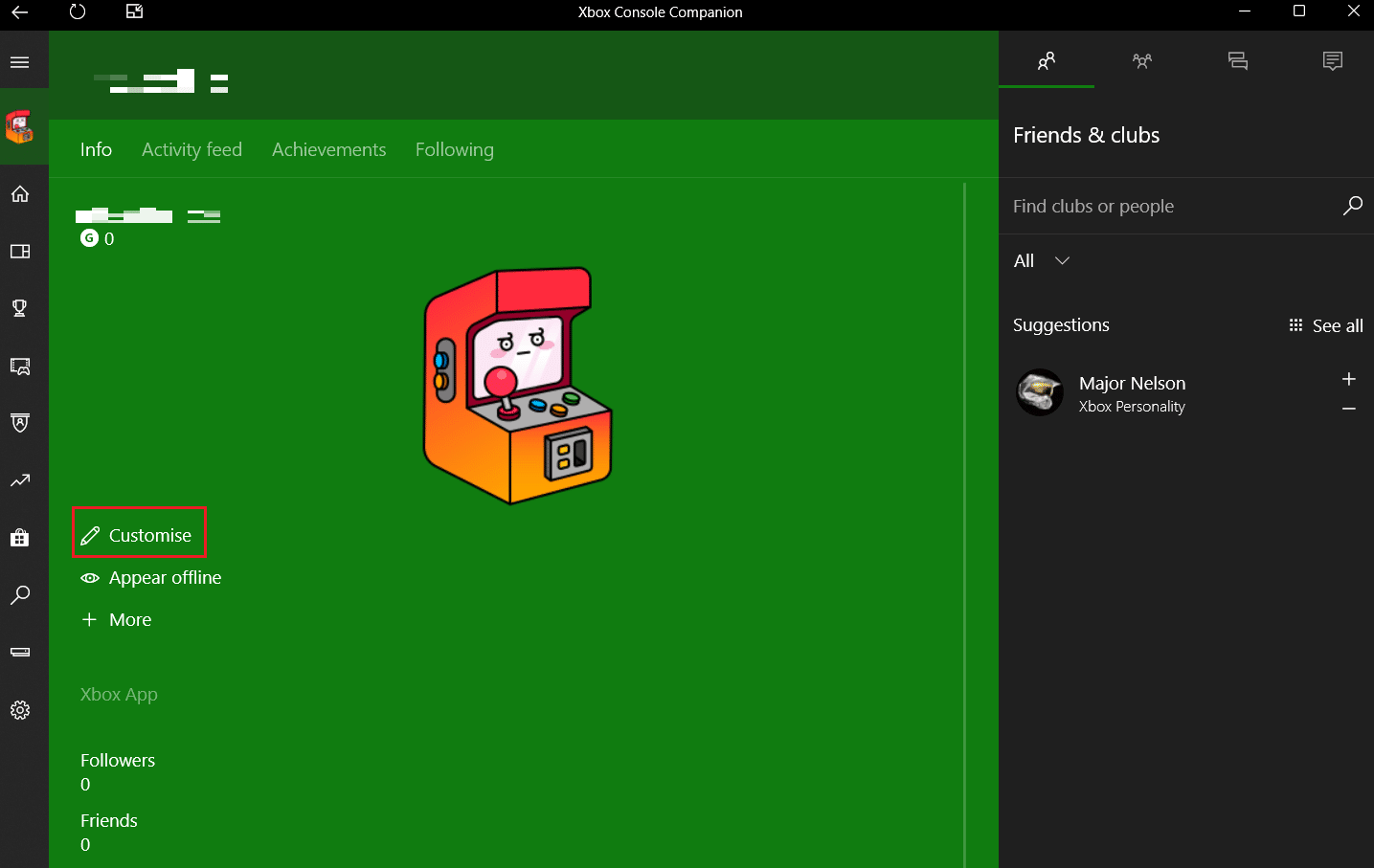This screenshot has width=1374, height=868.
Task: Maximize the Xbox Console Companion window
Action: (1299, 11)
